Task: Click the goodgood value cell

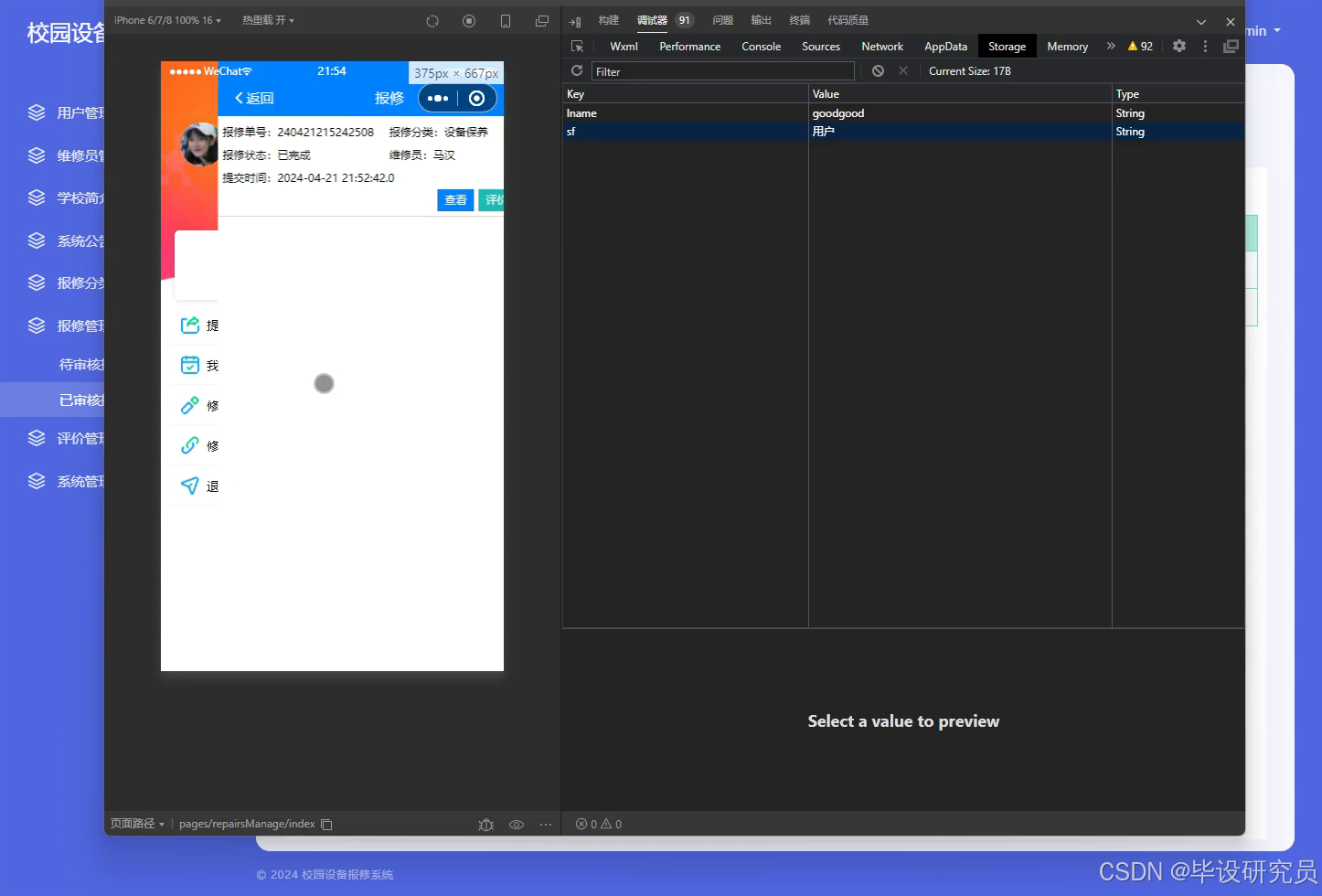Action: pos(960,113)
